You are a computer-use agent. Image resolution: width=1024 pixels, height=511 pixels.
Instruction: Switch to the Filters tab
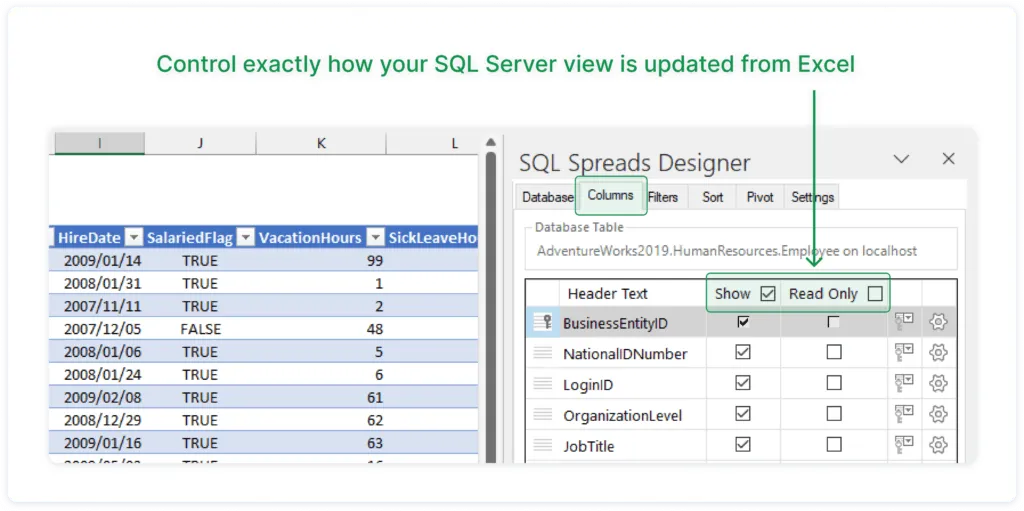click(x=663, y=197)
